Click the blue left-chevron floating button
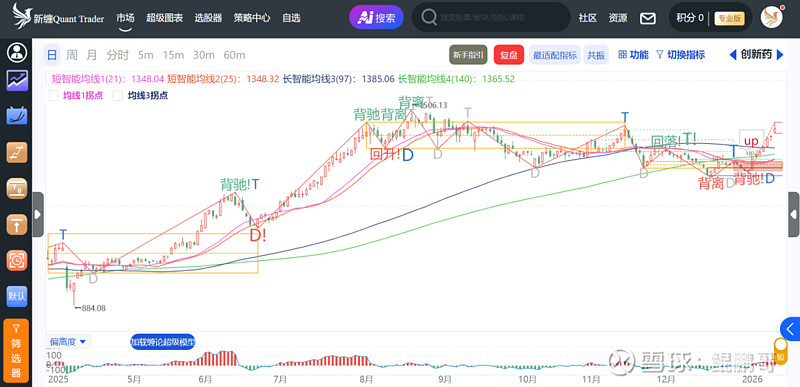 coord(790,329)
